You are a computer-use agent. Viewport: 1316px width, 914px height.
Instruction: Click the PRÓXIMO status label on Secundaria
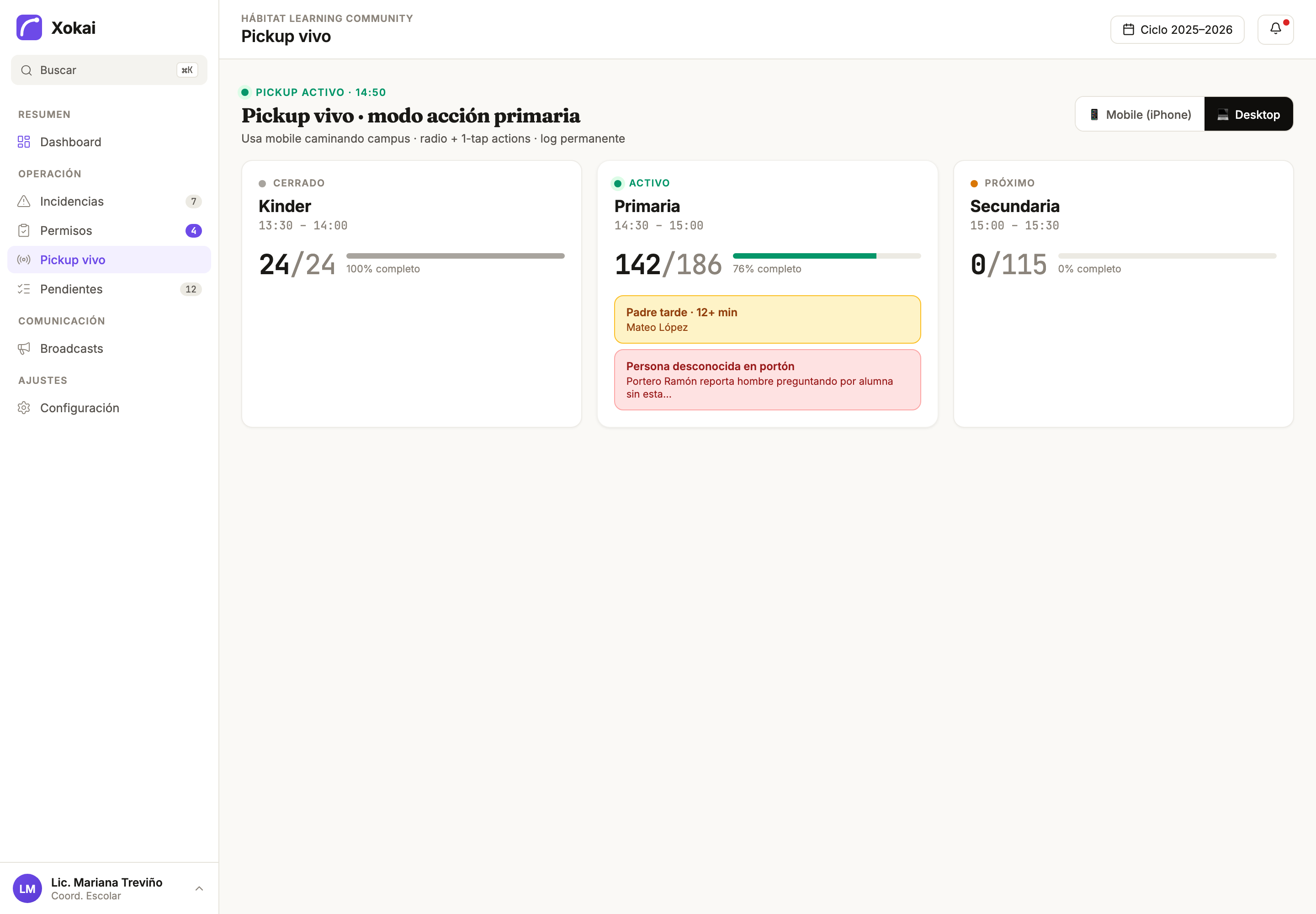click(1010, 183)
